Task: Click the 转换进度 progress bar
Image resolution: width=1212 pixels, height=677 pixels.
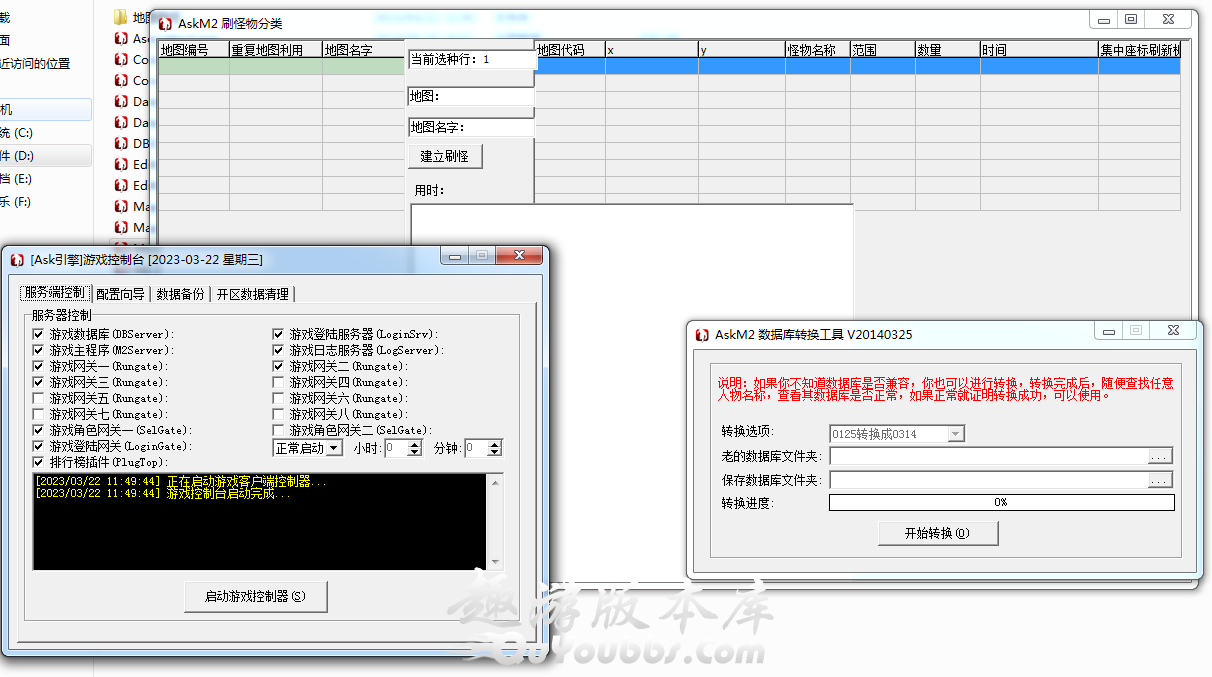Action: pos(1001,503)
